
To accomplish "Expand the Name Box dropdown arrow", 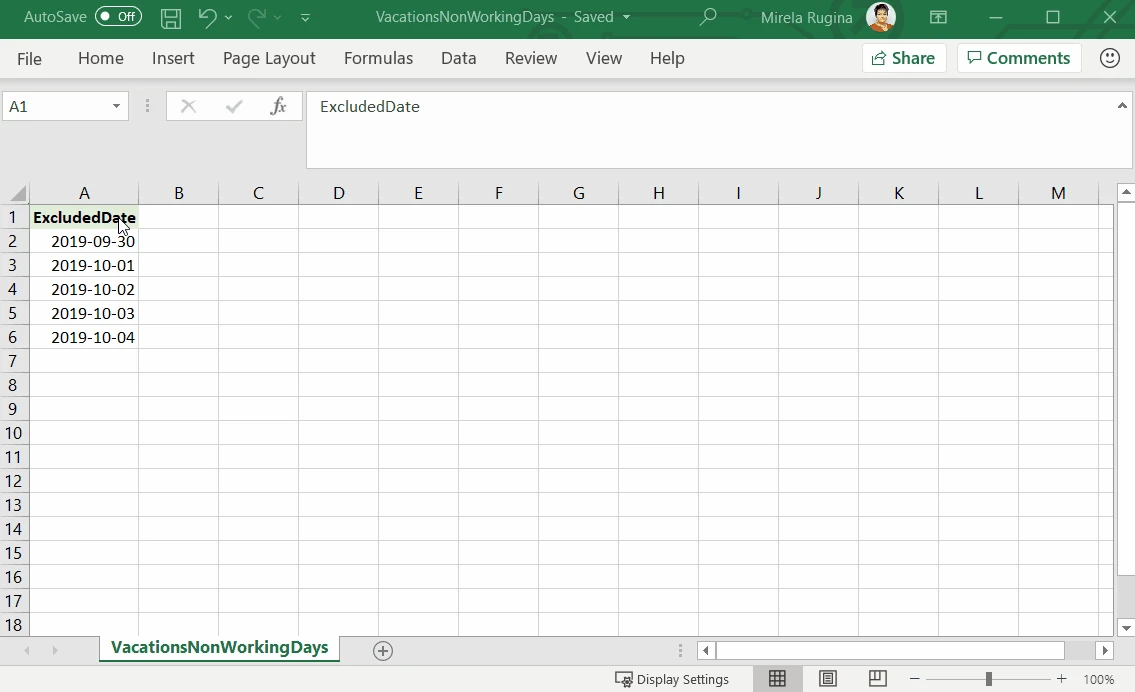I will 116,106.
